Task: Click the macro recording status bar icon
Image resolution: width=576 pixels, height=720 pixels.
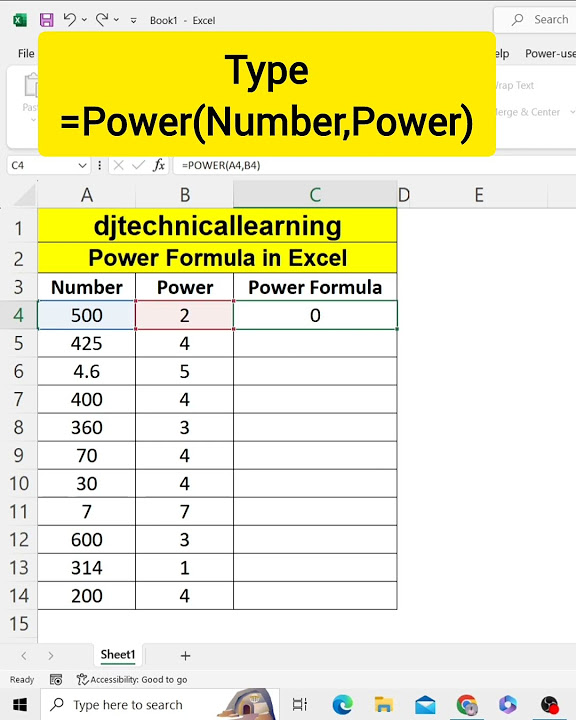Action: pyautogui.click(x=56, y=680)
